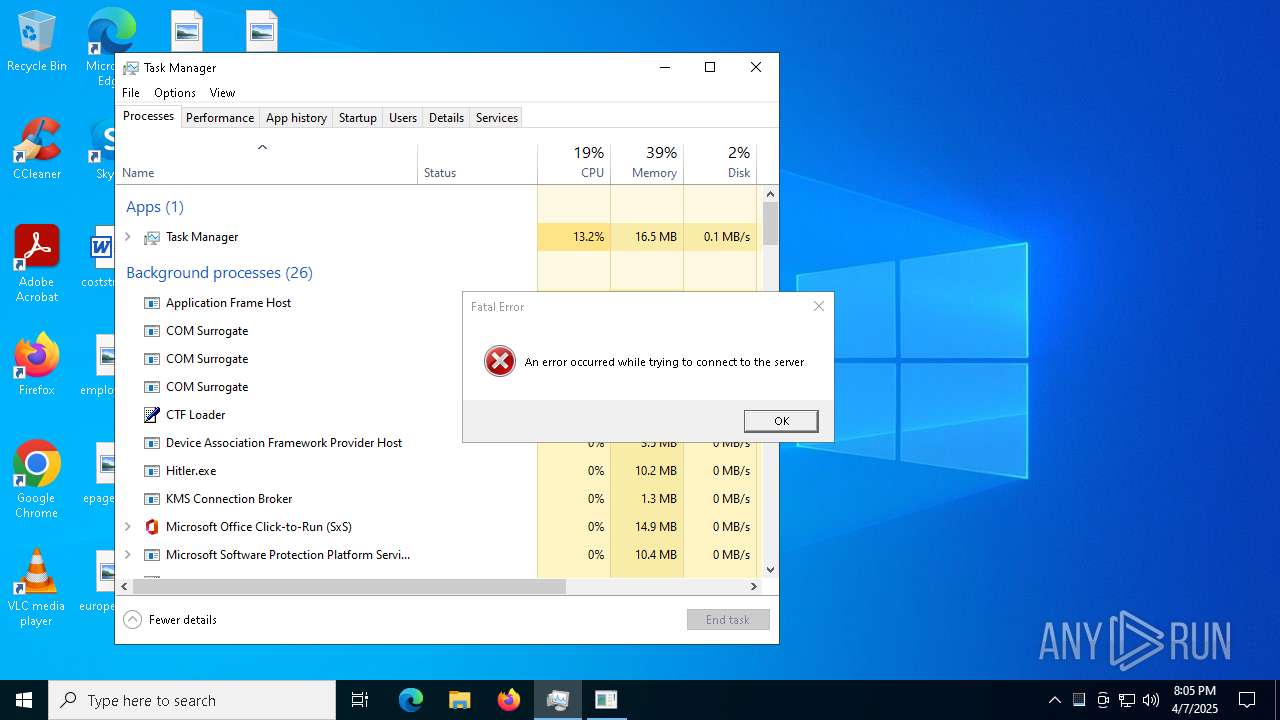Sort processes by Name column

[266, 164]
